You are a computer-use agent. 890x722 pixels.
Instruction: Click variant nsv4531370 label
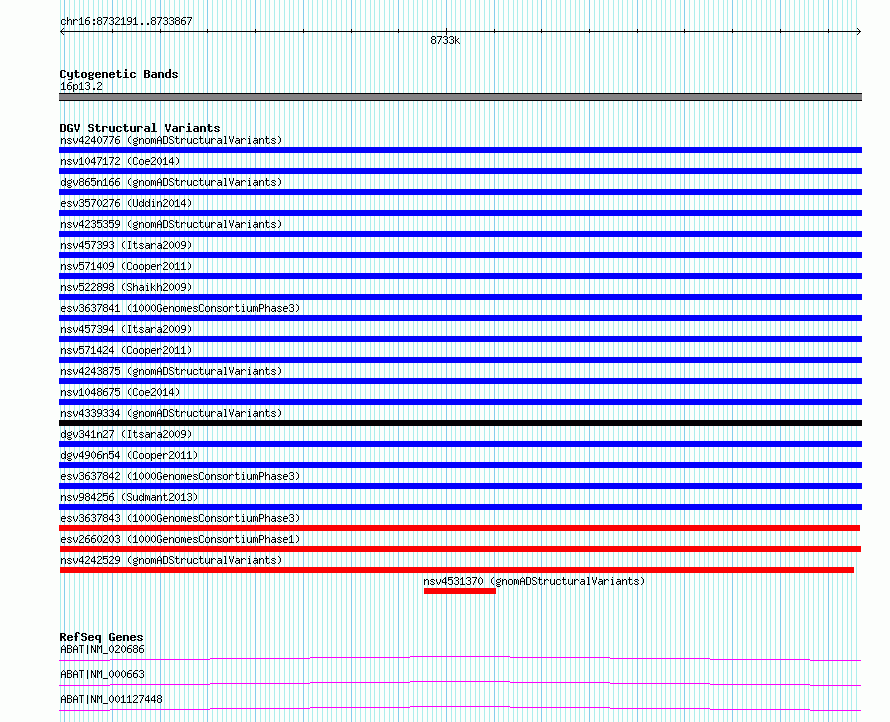click(x=534, y=581)
